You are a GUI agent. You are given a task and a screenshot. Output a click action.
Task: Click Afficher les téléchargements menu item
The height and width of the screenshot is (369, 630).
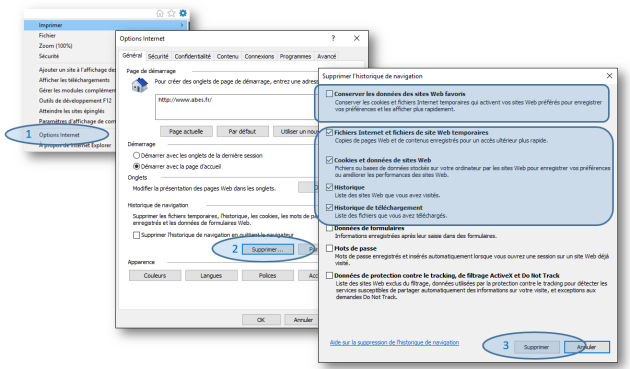click(x=74, y=80)
